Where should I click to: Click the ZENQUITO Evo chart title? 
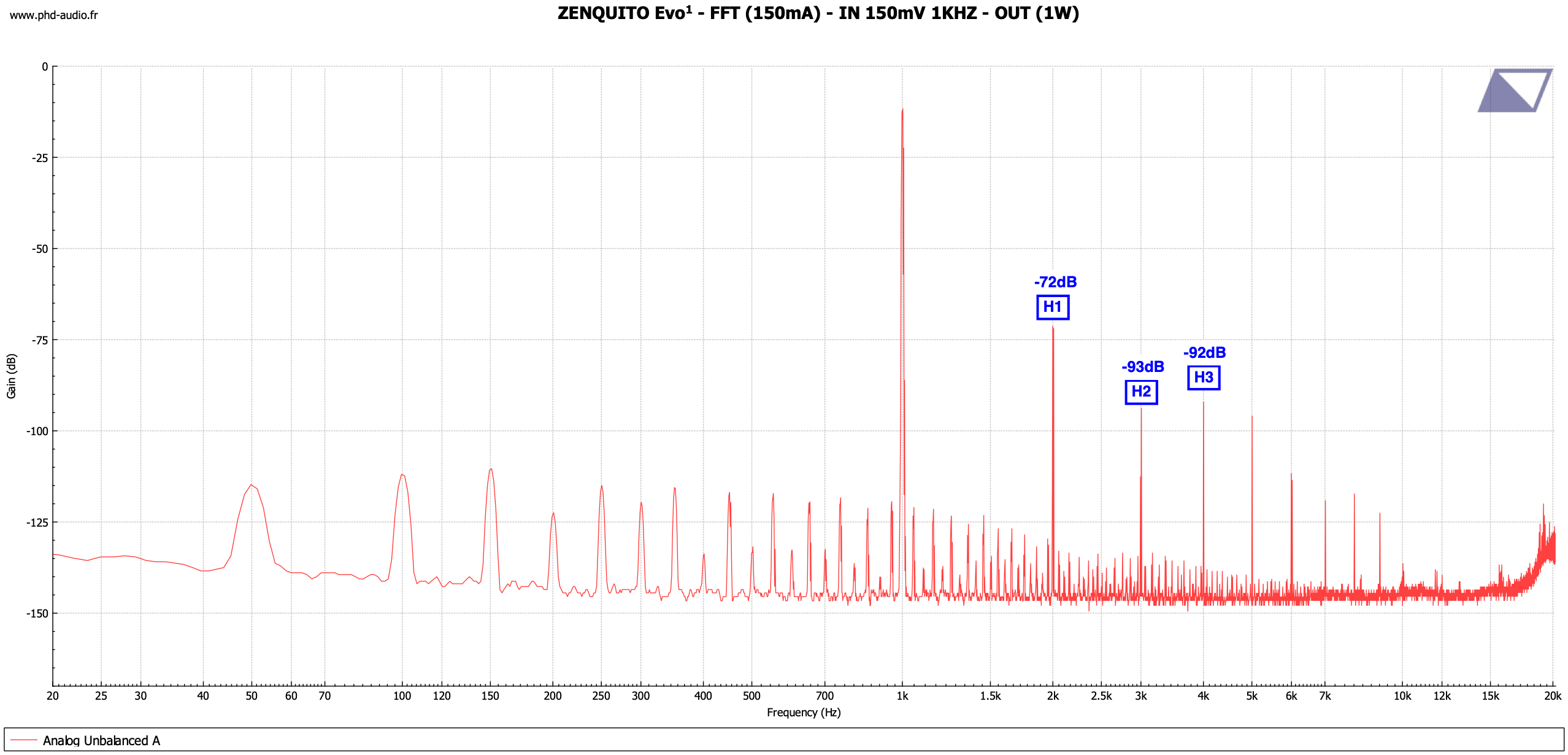818,13
